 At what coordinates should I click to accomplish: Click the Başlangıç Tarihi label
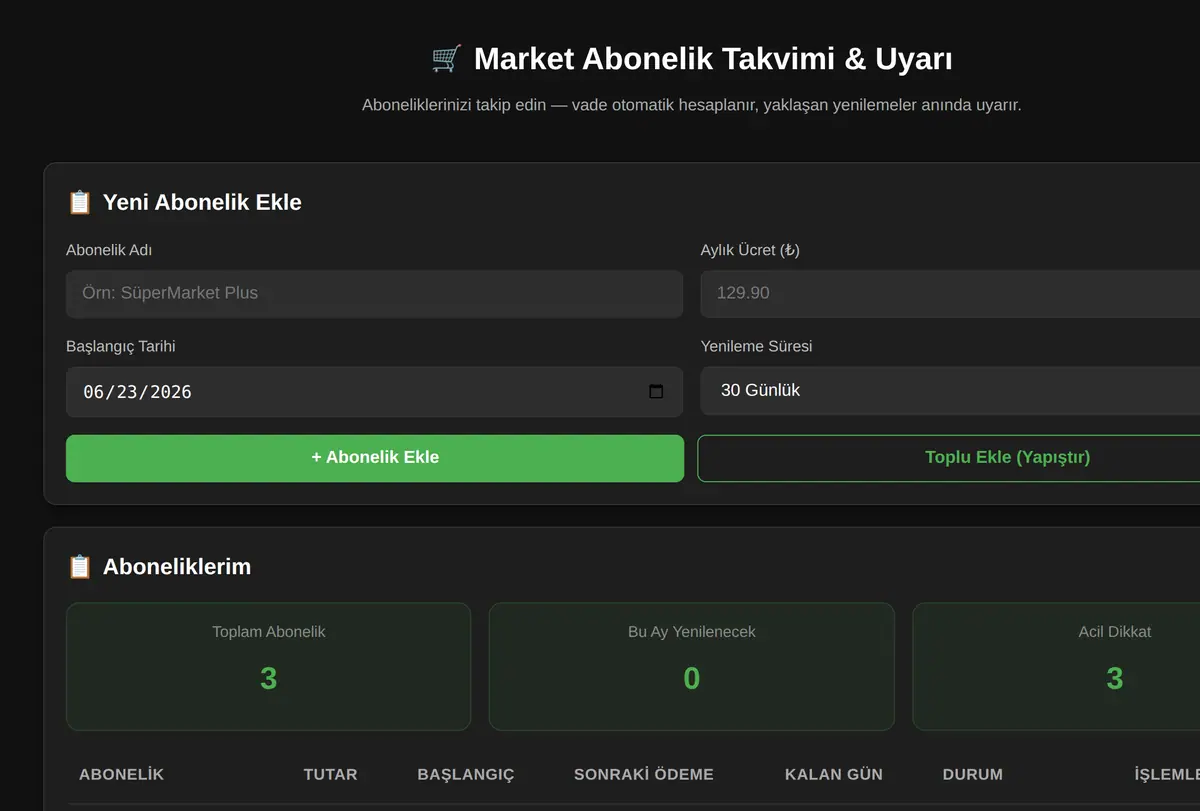(x=121, y=346)
